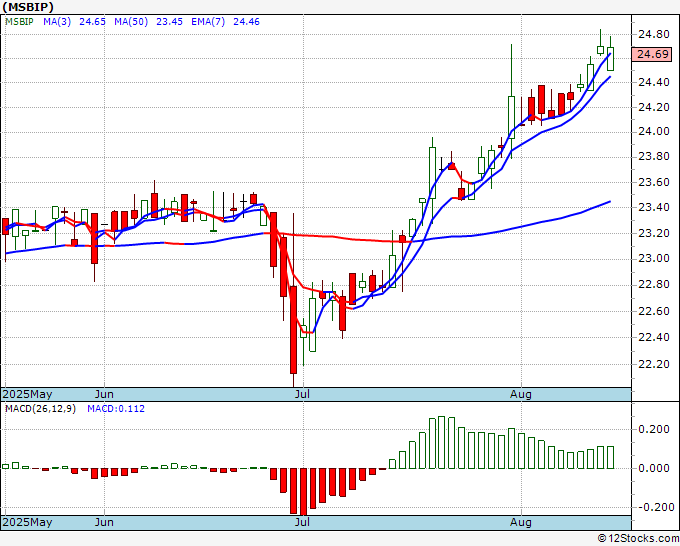The width and height of the screenshot is (680, 546).
Task: Click the last green candlestick near 24.69
Action: 611,59
